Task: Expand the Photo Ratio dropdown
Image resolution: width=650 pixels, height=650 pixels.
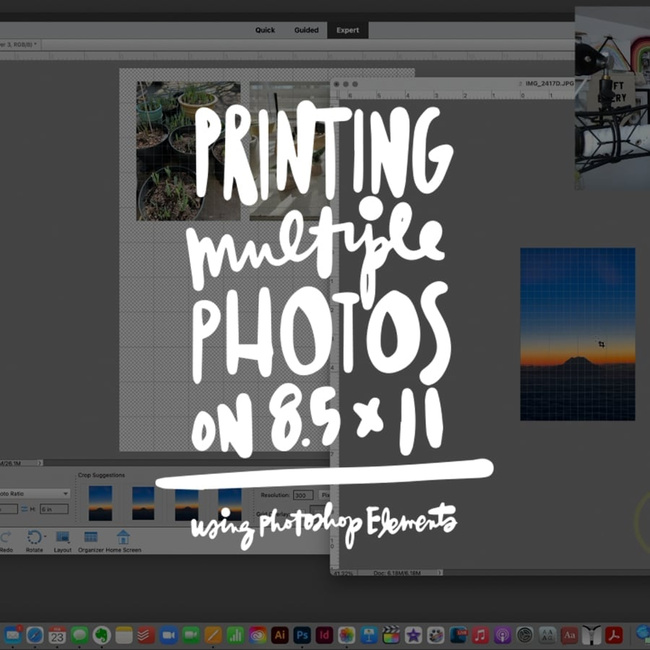Action: (36, 493)
